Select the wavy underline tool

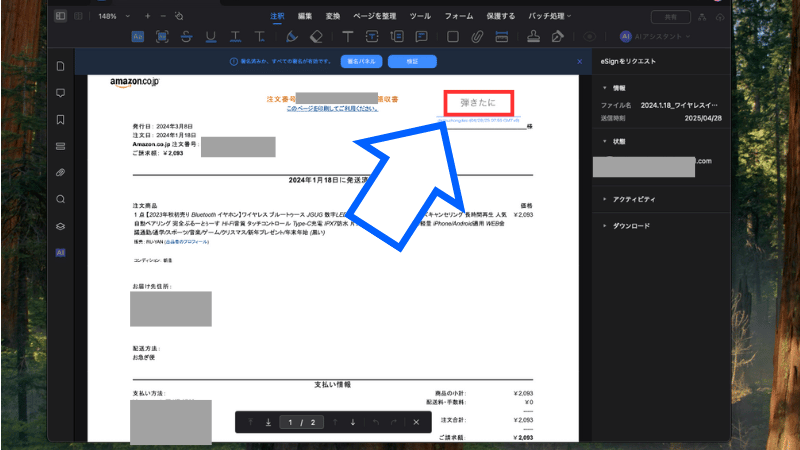click(x=235, y=36)
